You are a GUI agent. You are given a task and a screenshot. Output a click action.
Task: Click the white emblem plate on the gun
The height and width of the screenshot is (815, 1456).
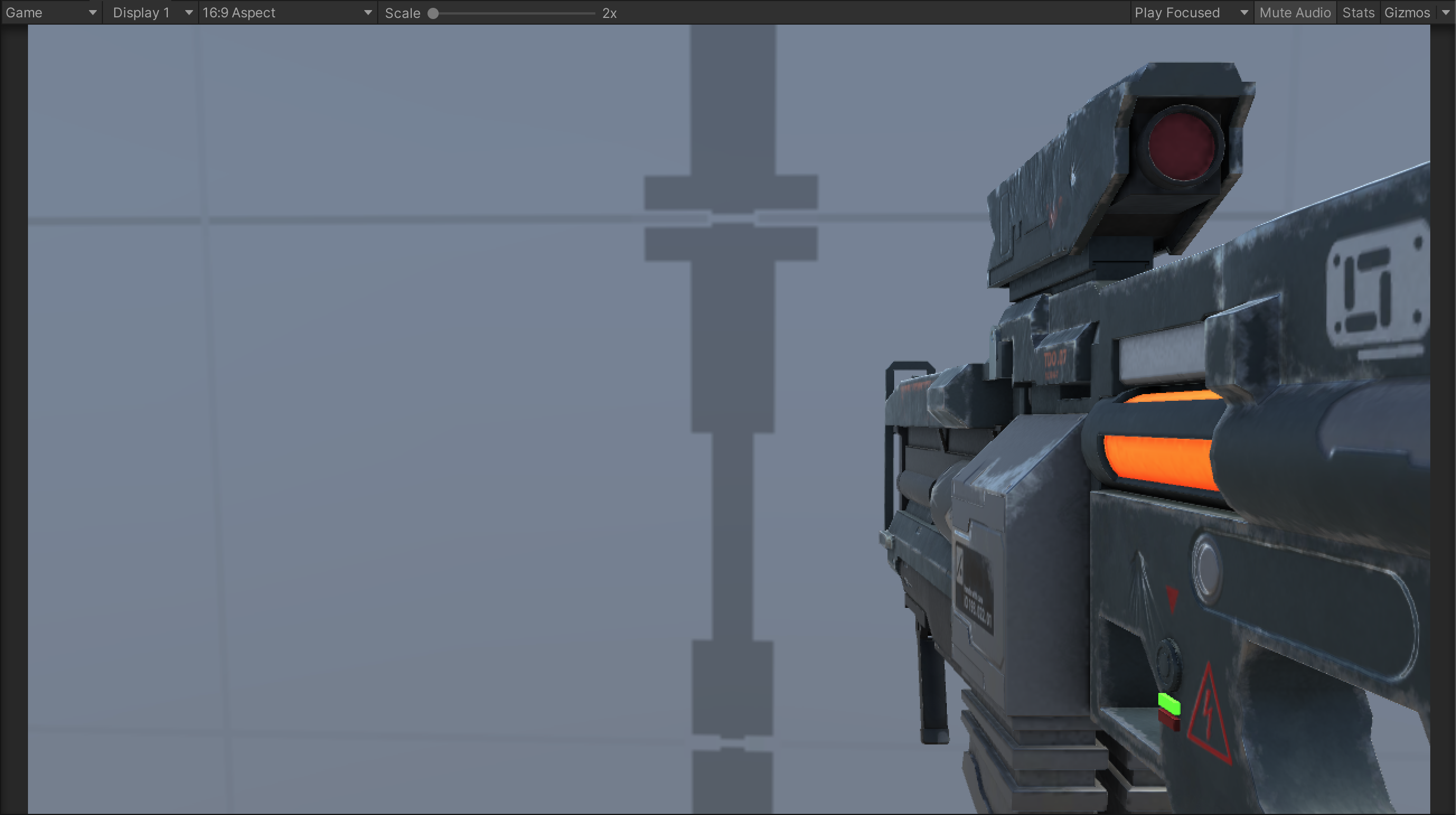1377,288
